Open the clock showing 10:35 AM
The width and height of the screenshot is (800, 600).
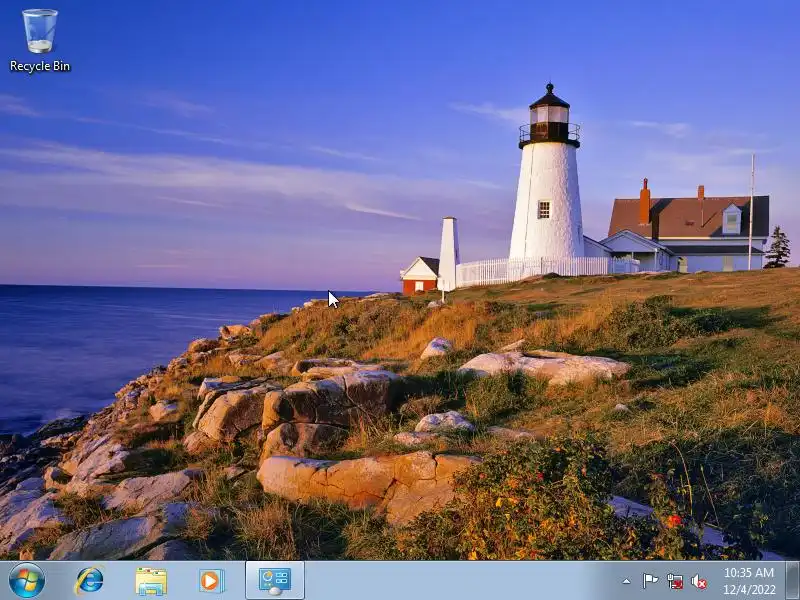pos(749,572)
